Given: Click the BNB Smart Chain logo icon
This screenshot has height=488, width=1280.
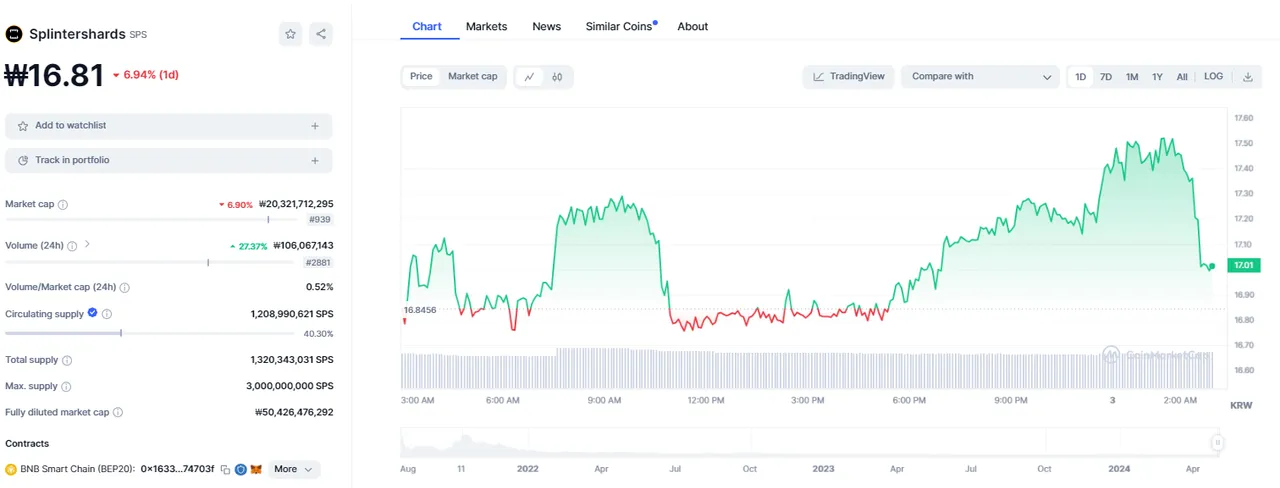Looking at the screenshot, I should [11, 469].
